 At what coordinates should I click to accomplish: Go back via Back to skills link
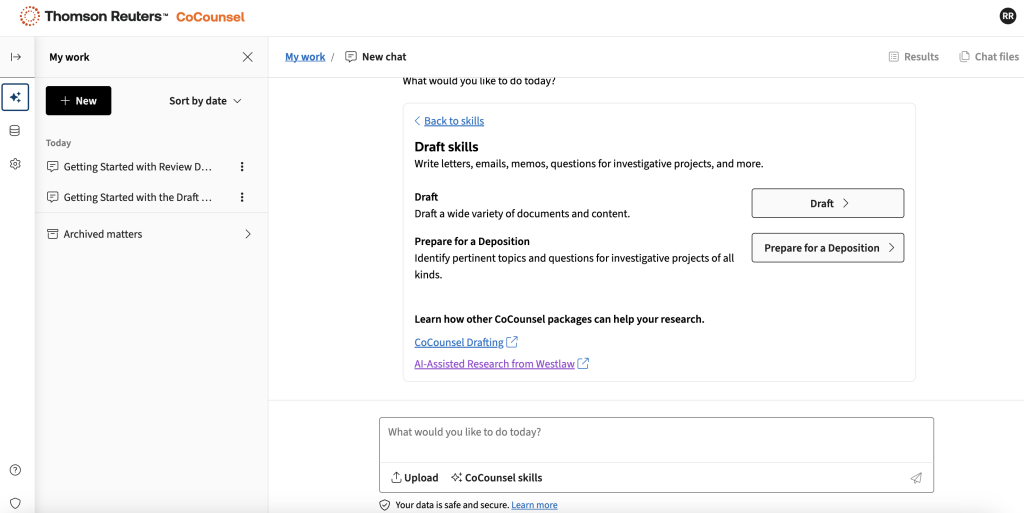pyautogui.click(x=453, y=121)
